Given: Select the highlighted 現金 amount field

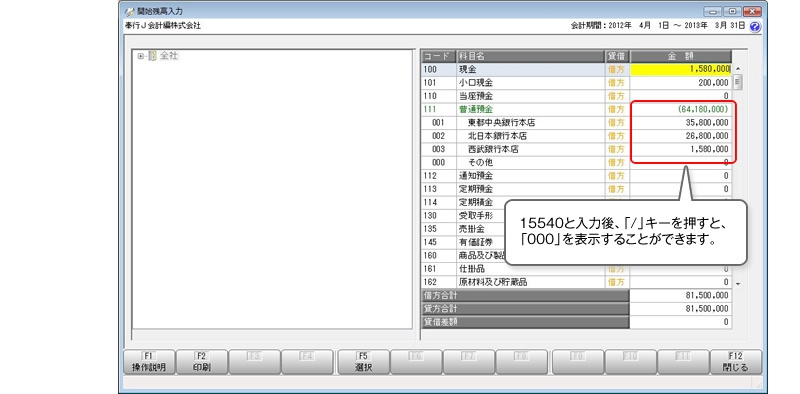Looking at the screenshot, I should (x=681, y=69).
